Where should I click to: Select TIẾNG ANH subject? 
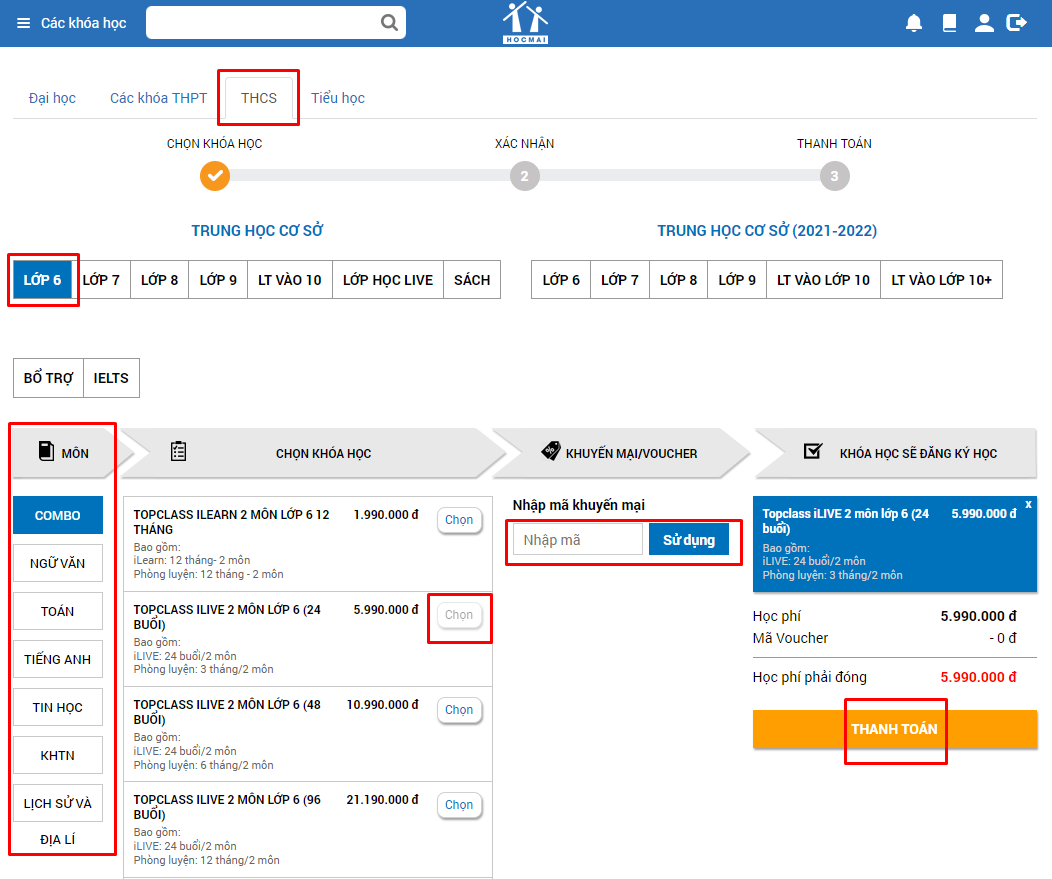(x=58, y=659)
